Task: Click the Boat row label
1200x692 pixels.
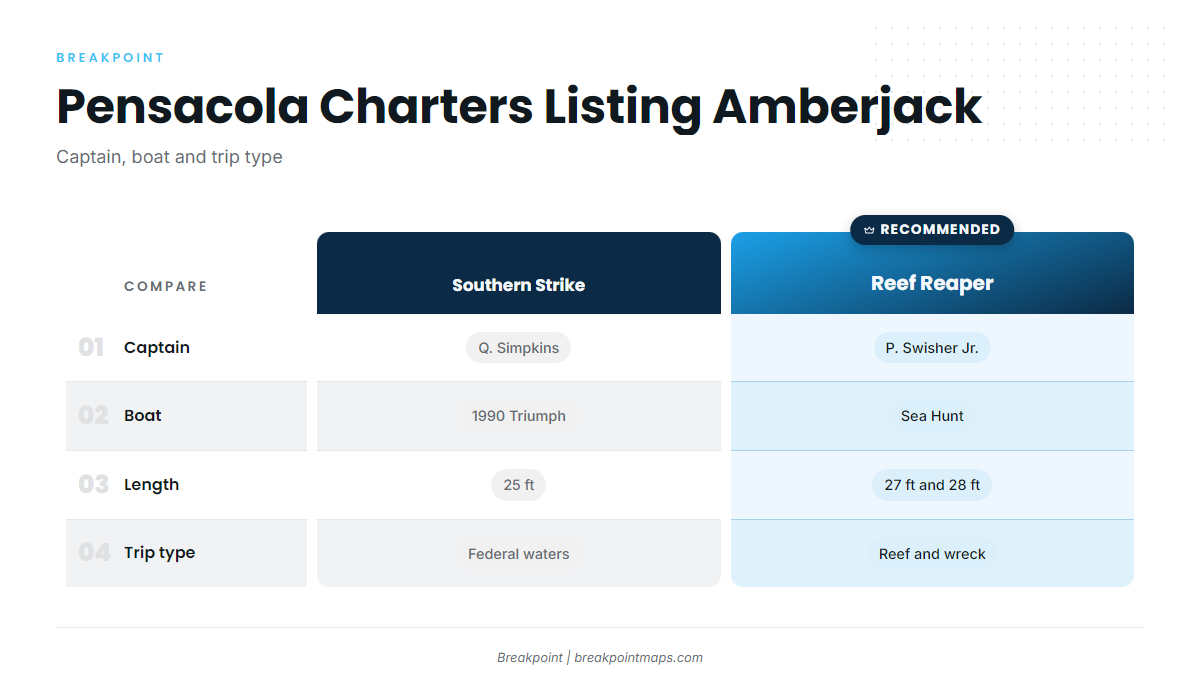Action: click(x=143, y=416)
